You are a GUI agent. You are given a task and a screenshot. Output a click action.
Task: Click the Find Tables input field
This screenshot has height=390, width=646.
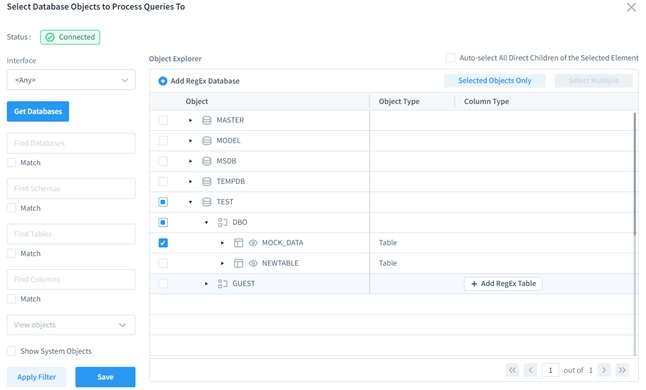click(x=71, y=234)
